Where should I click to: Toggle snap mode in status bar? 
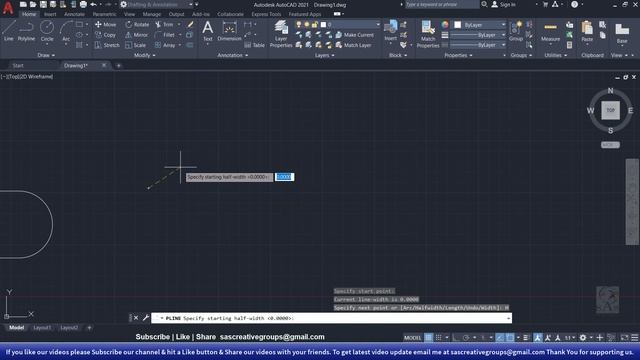tap(438, 338)
